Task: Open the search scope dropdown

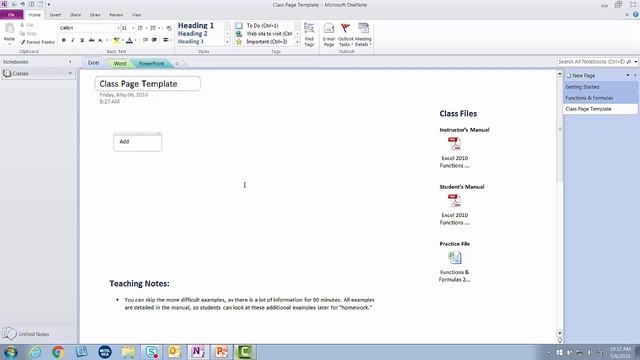Action: [x=636, y=62]
